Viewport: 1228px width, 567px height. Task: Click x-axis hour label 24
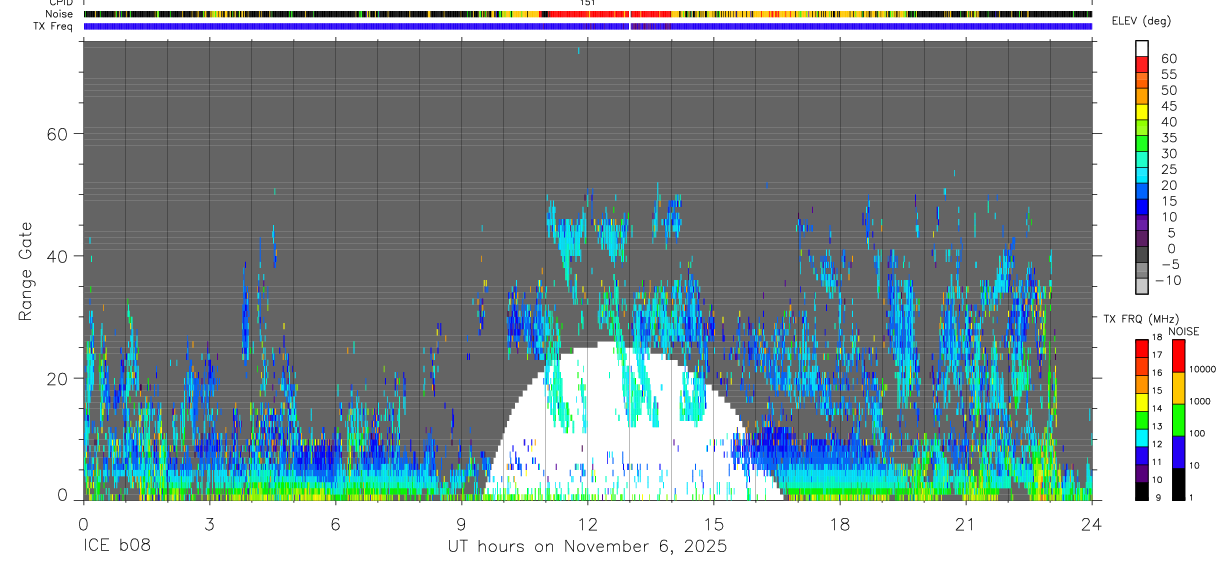click(x=1091, y=524)
